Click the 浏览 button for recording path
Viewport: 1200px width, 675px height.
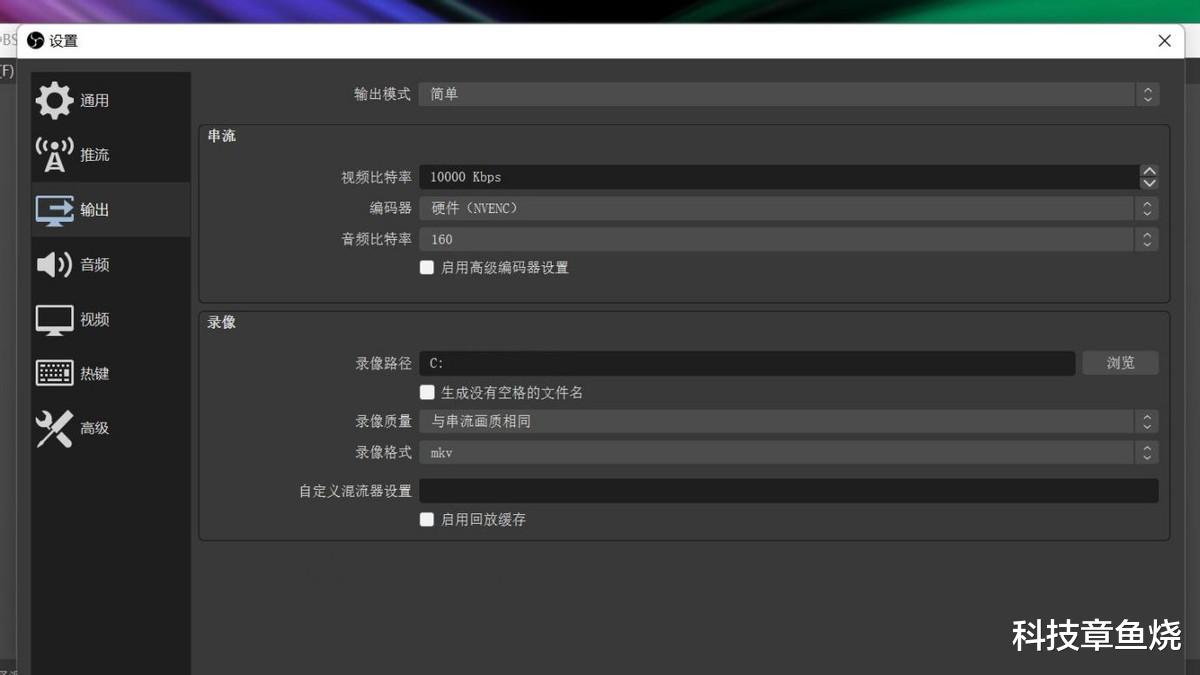pos(1120,362)
